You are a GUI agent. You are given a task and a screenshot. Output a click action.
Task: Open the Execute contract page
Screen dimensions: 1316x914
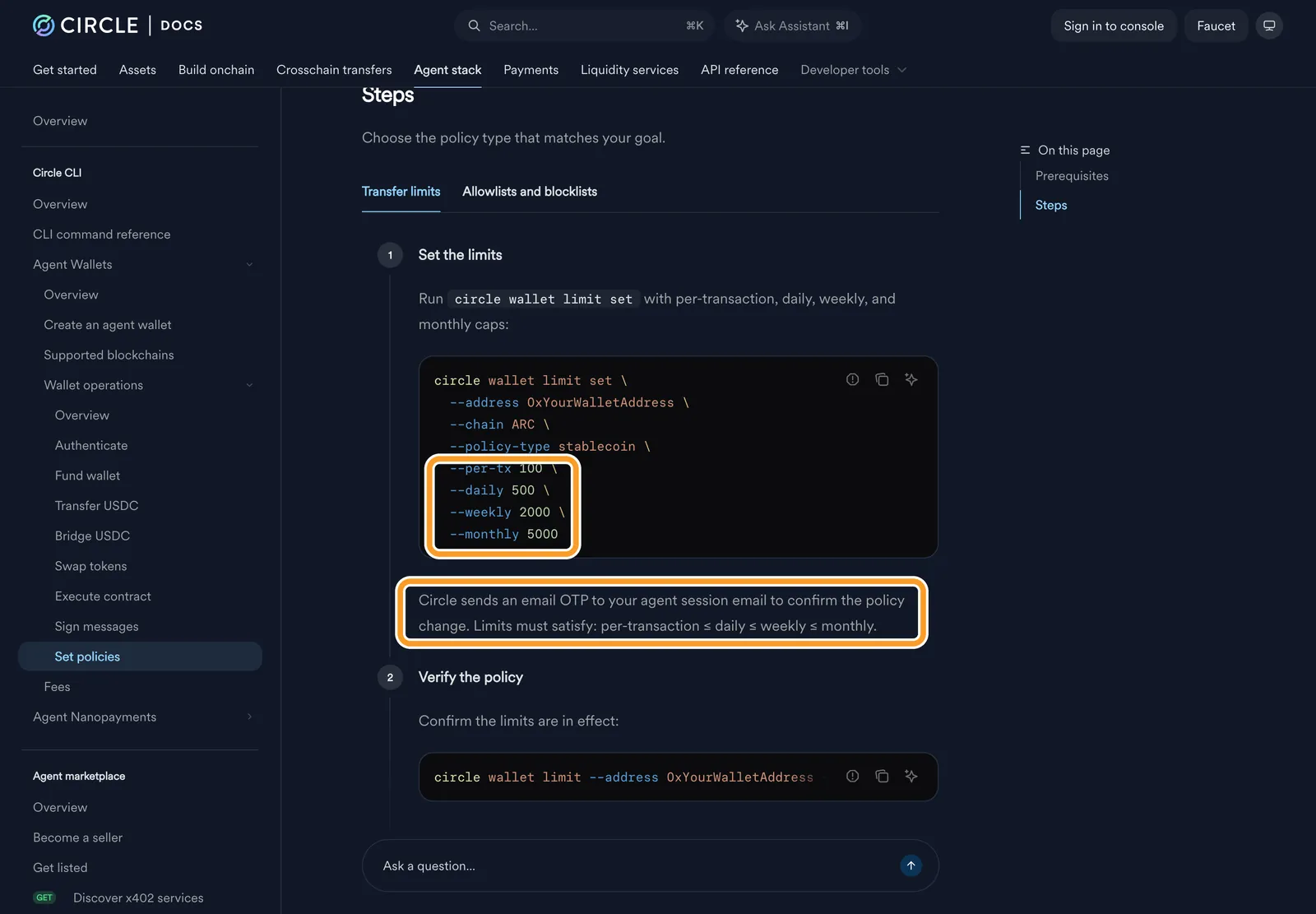103,596
